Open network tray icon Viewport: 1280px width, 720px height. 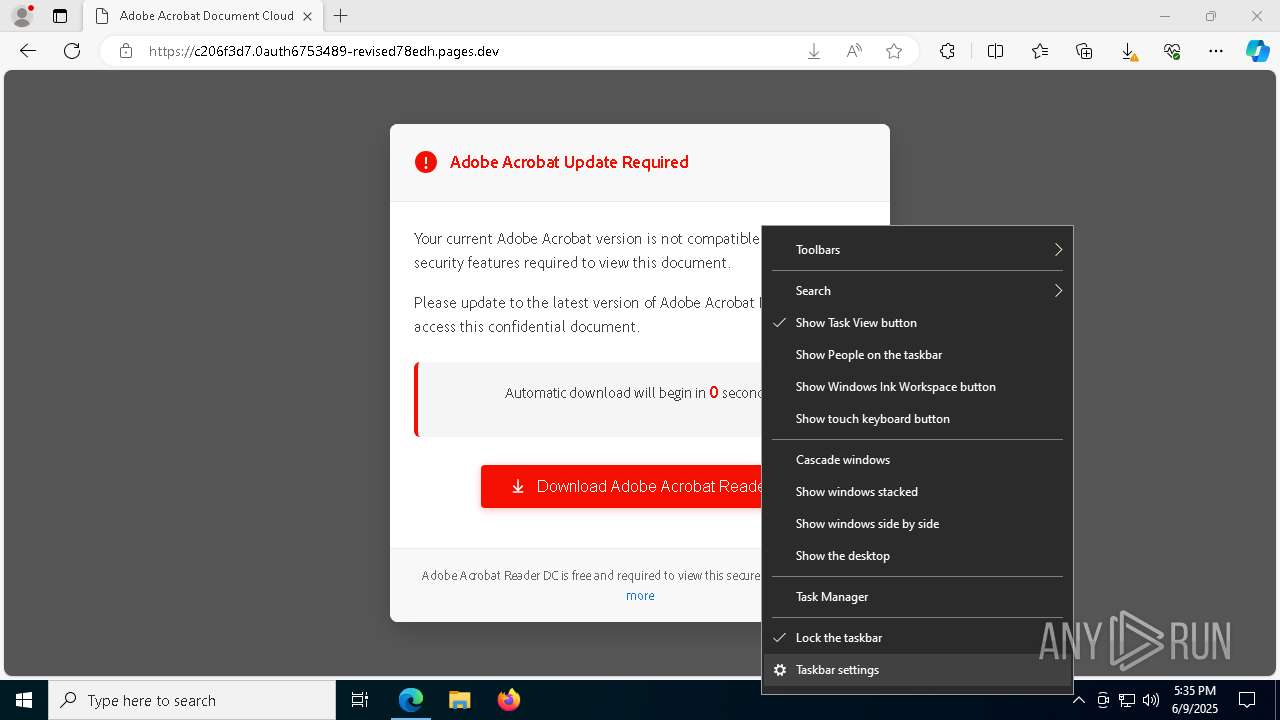[1127, 700]
